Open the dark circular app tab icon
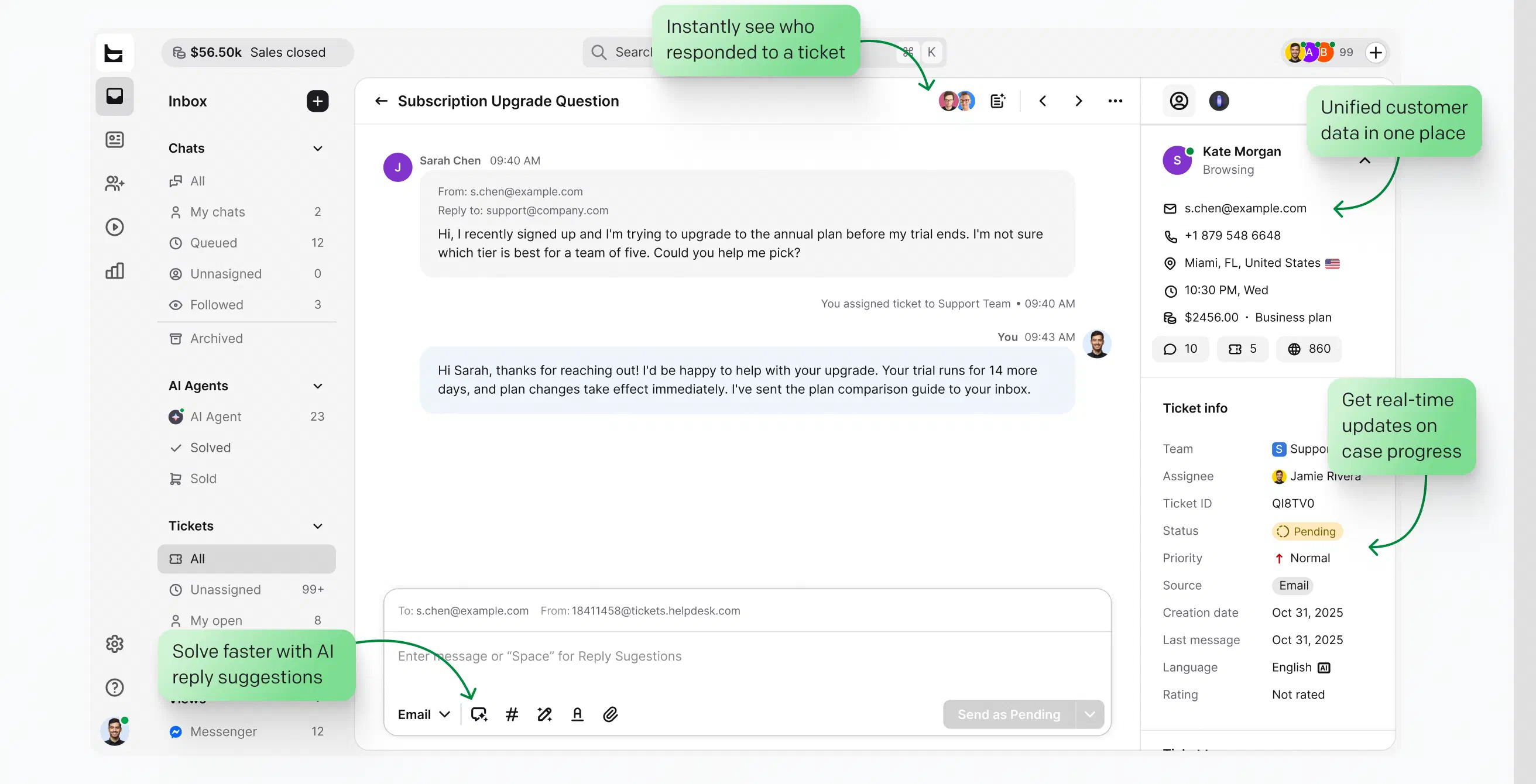The width and height of the screenshot is (1536, 784). point(1219,101)
